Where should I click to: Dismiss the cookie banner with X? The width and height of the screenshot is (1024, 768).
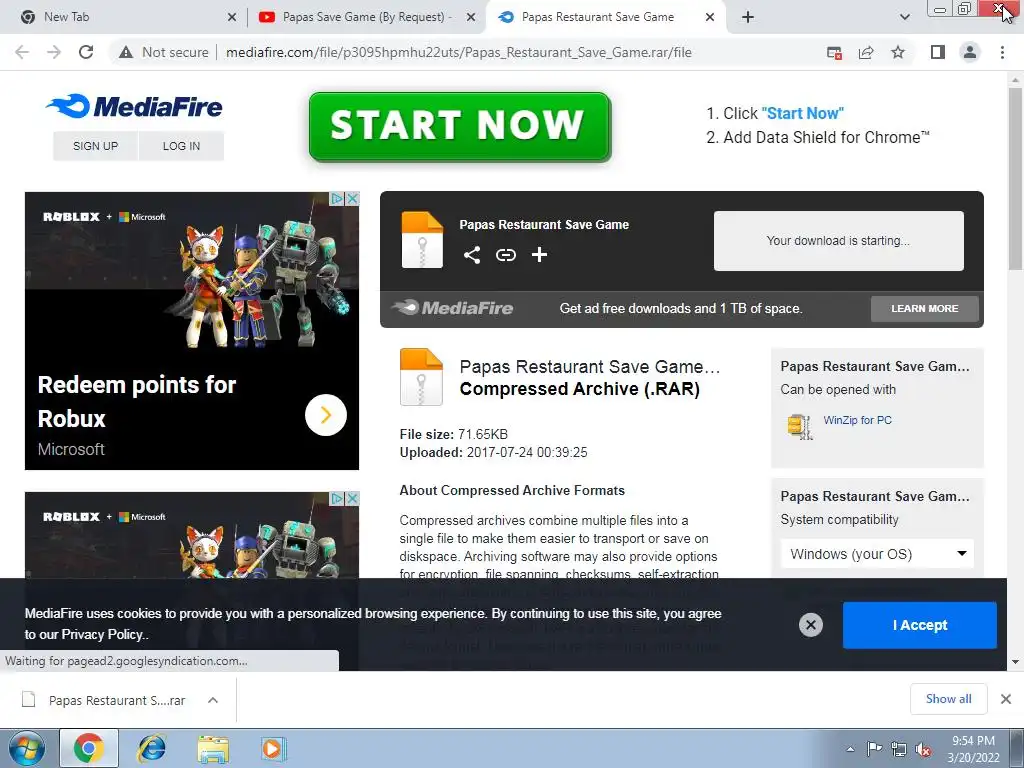(x=810, y=625)
